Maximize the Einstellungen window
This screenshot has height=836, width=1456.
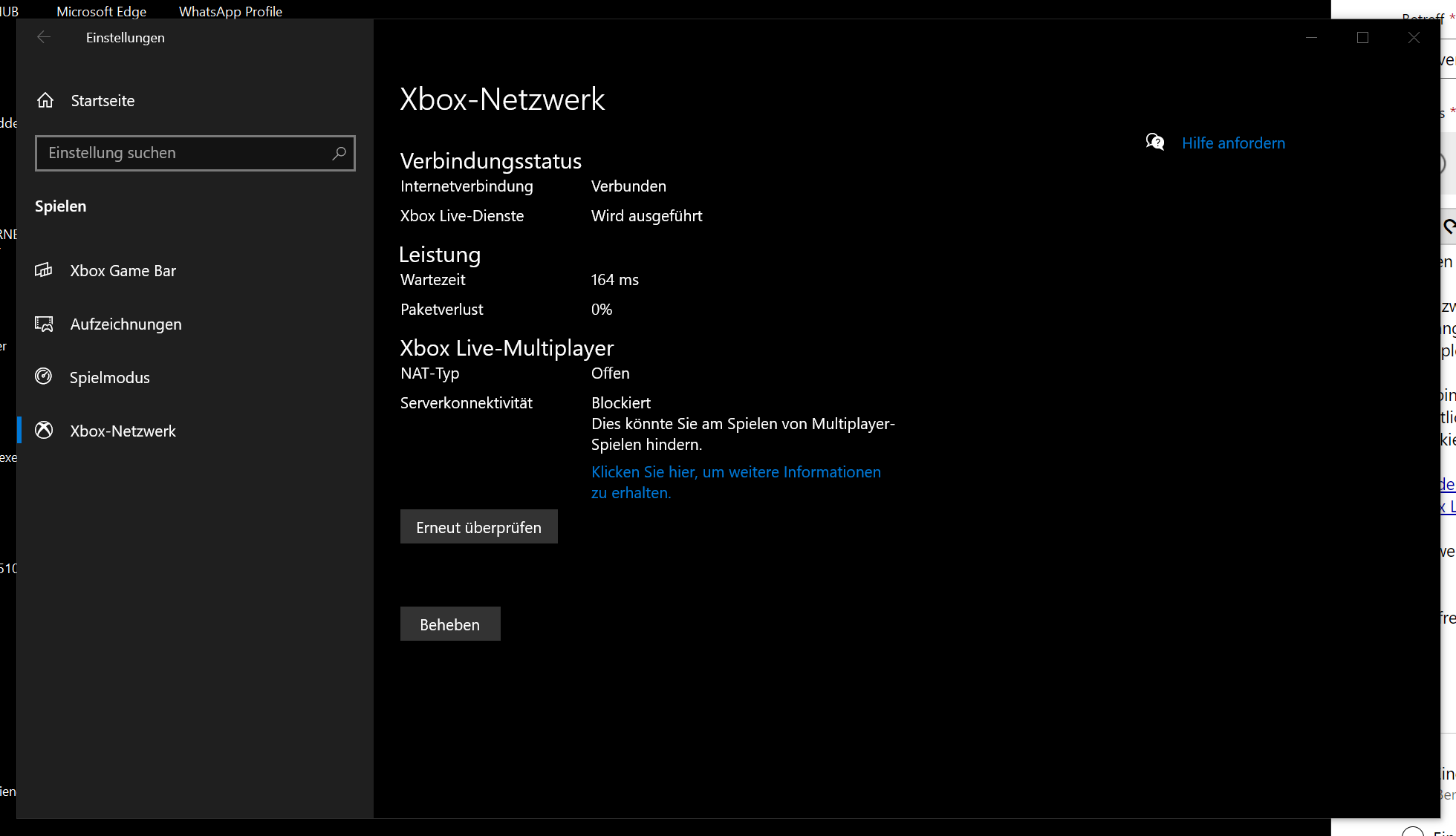click(1362, 37)
